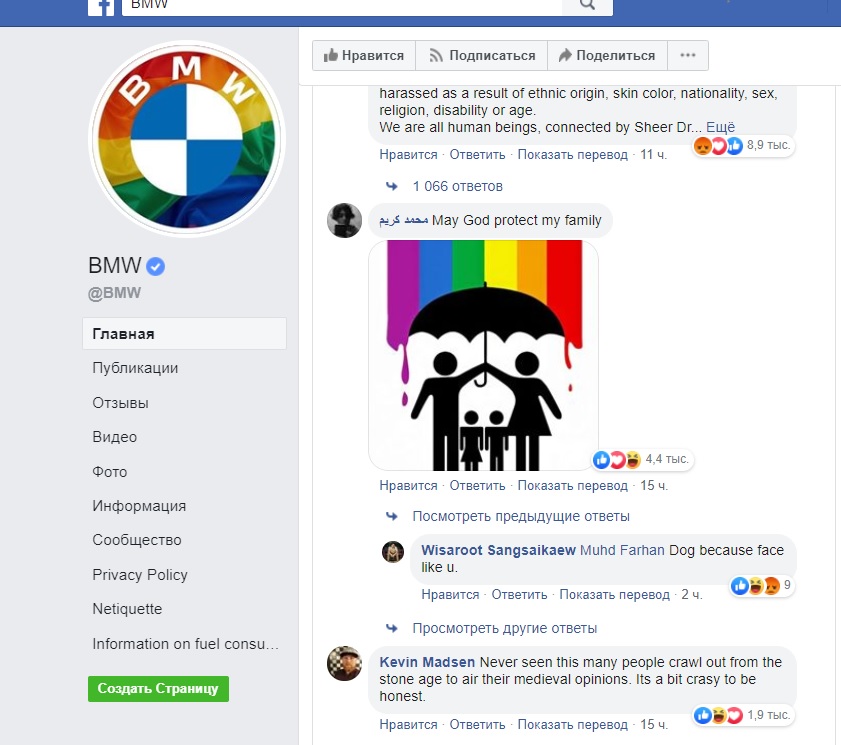Like the Kevin Madsen comment
Image resolution: width=841 pixels, height=745 pixels.
(x=408, y=725)
